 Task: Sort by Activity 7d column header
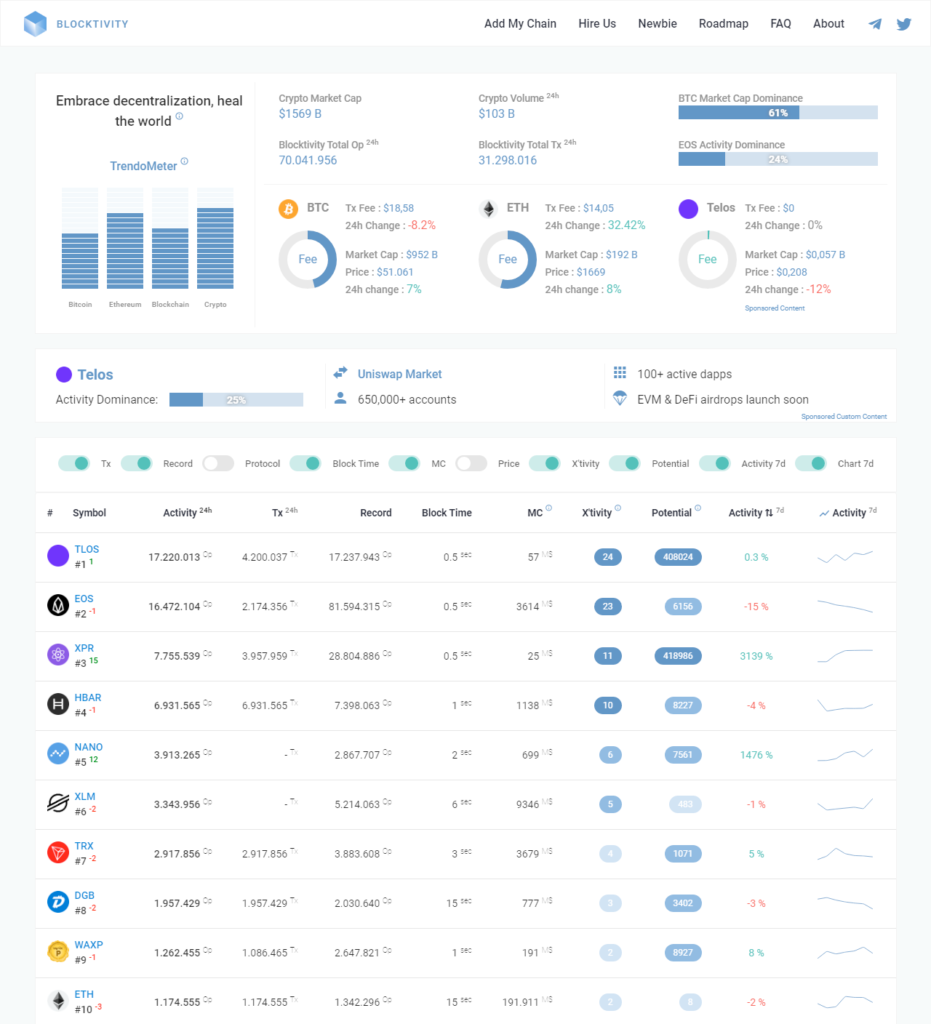pyautogui.click(x=756, y=513)
